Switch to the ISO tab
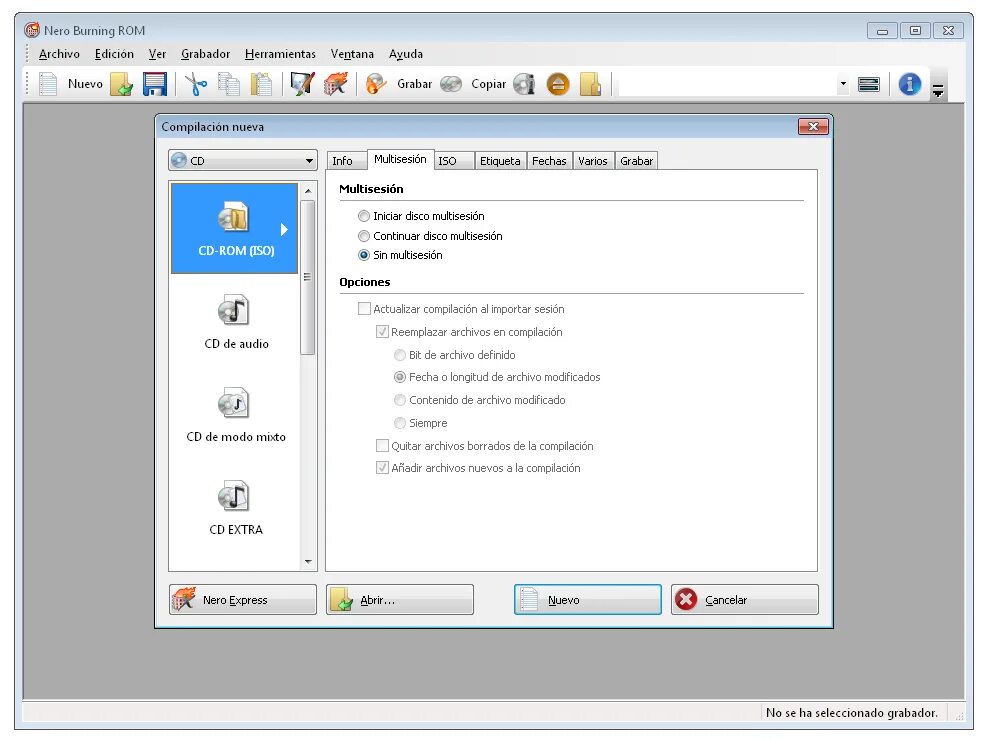Viewport: 986px width, 740px height. (x=453, y=161)
